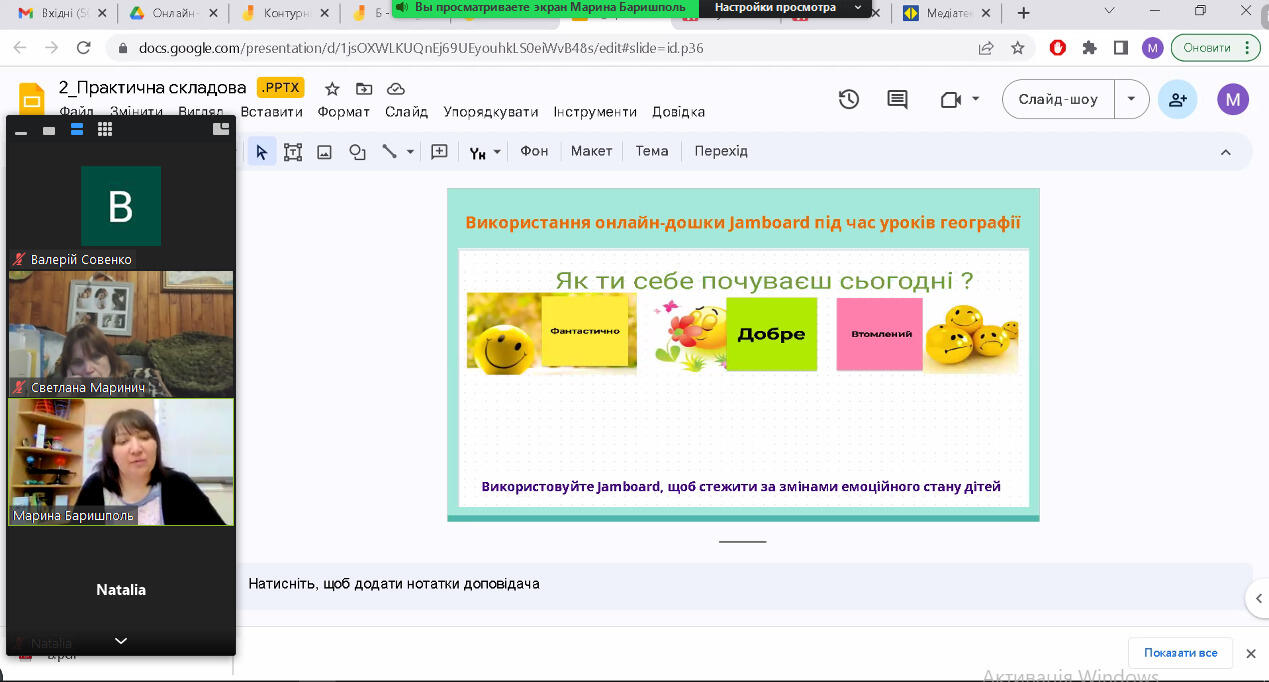The image size is (1269, 682).
Task: Star the presentation 2_Практична складова
Action: 332,89
